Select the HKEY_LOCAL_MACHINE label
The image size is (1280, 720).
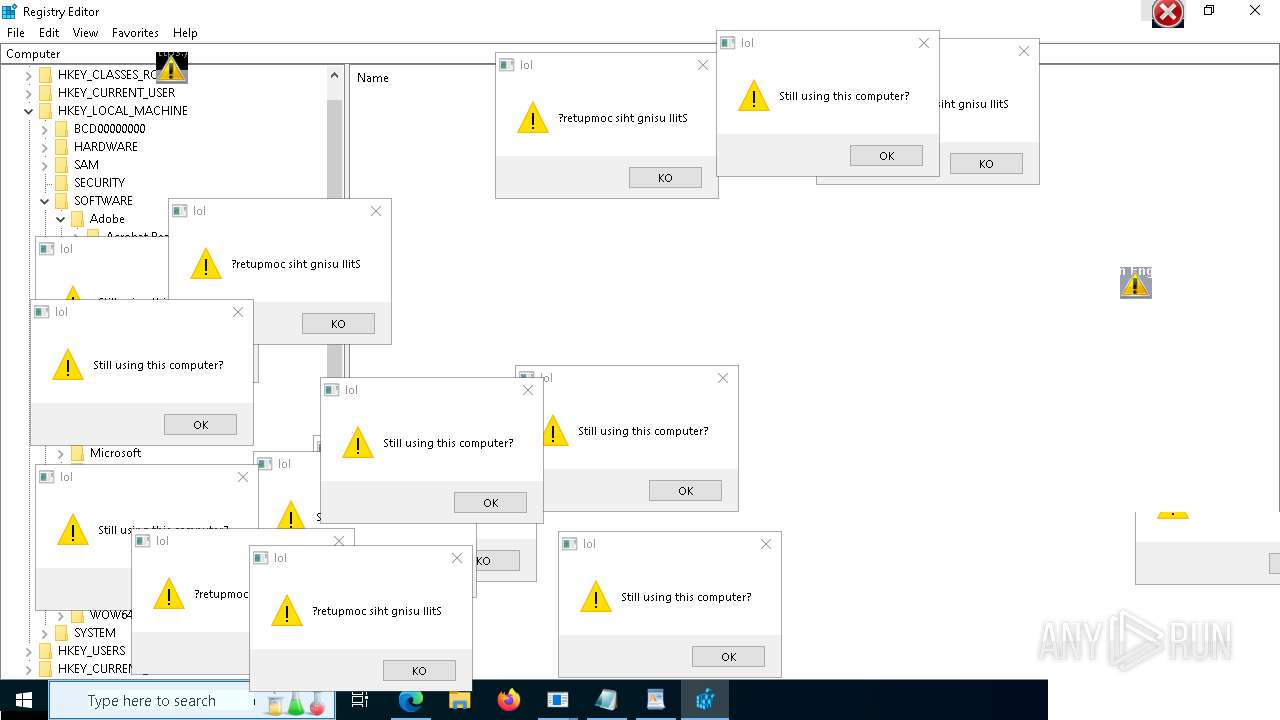122,111
